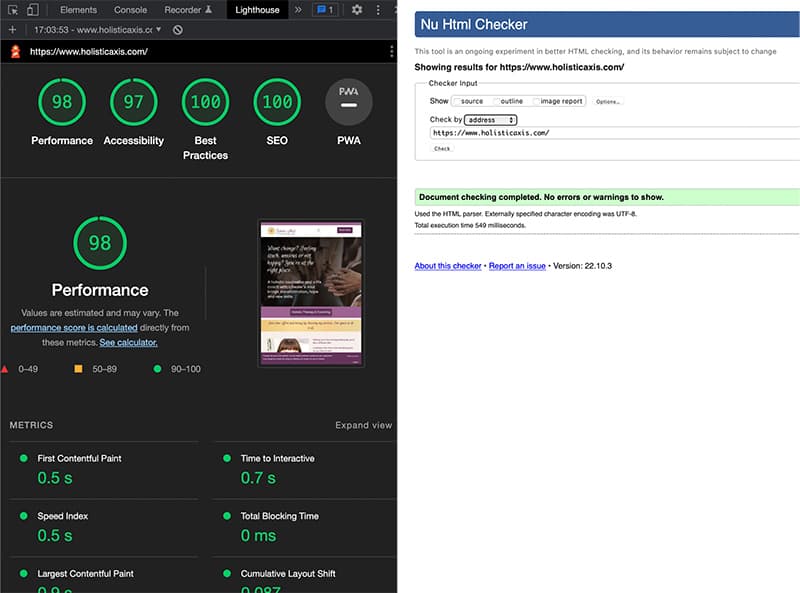The image size is (800, 593).
Task: Open Lighthouse report tools three-dot menu
Action: (x=391, y=51)
